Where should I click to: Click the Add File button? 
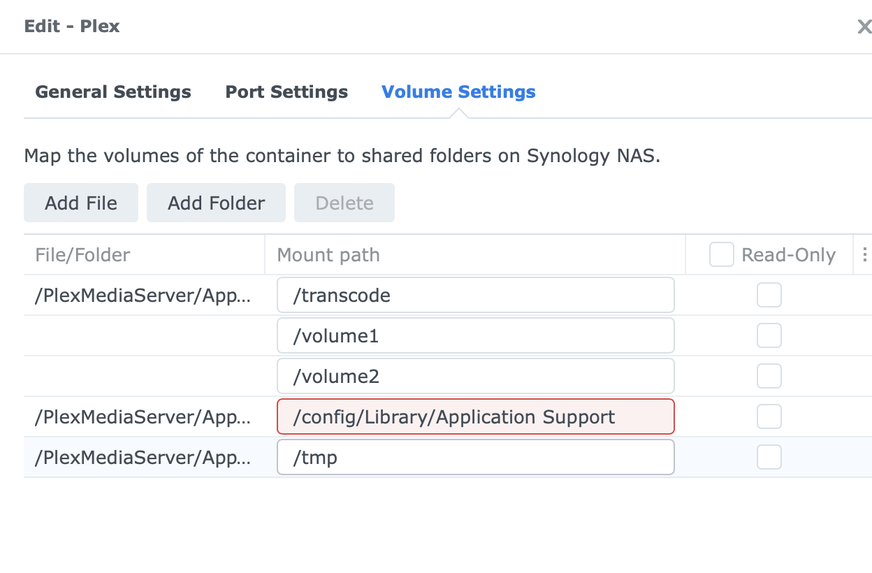point(81,203)
